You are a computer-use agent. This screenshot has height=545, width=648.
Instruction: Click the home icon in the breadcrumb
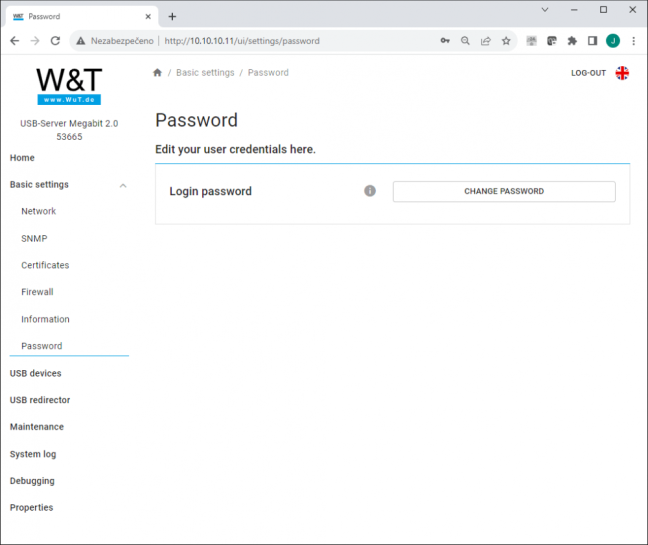(x=157, y=73)
